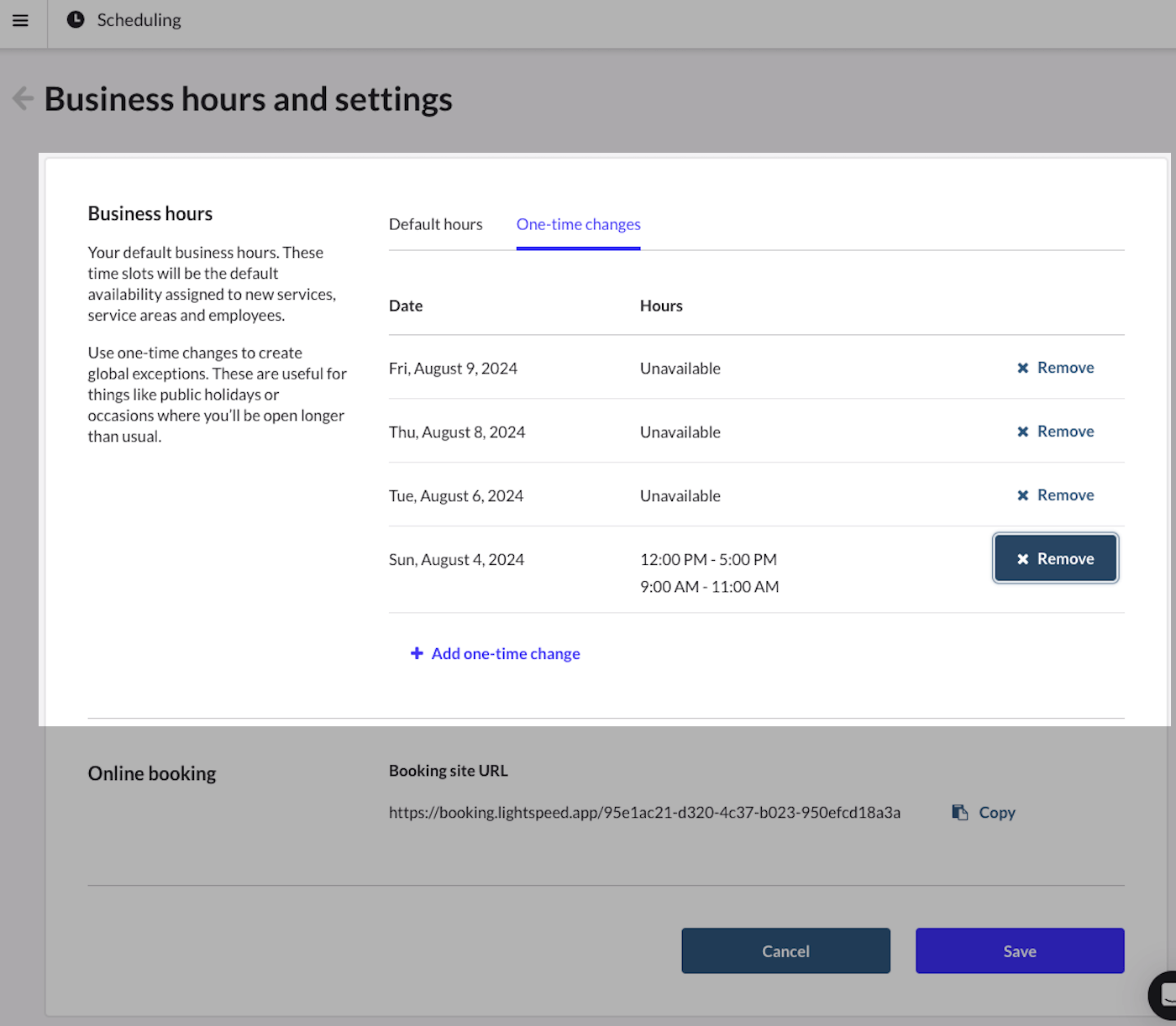Switch to the Default hours tab

point(435,224)
